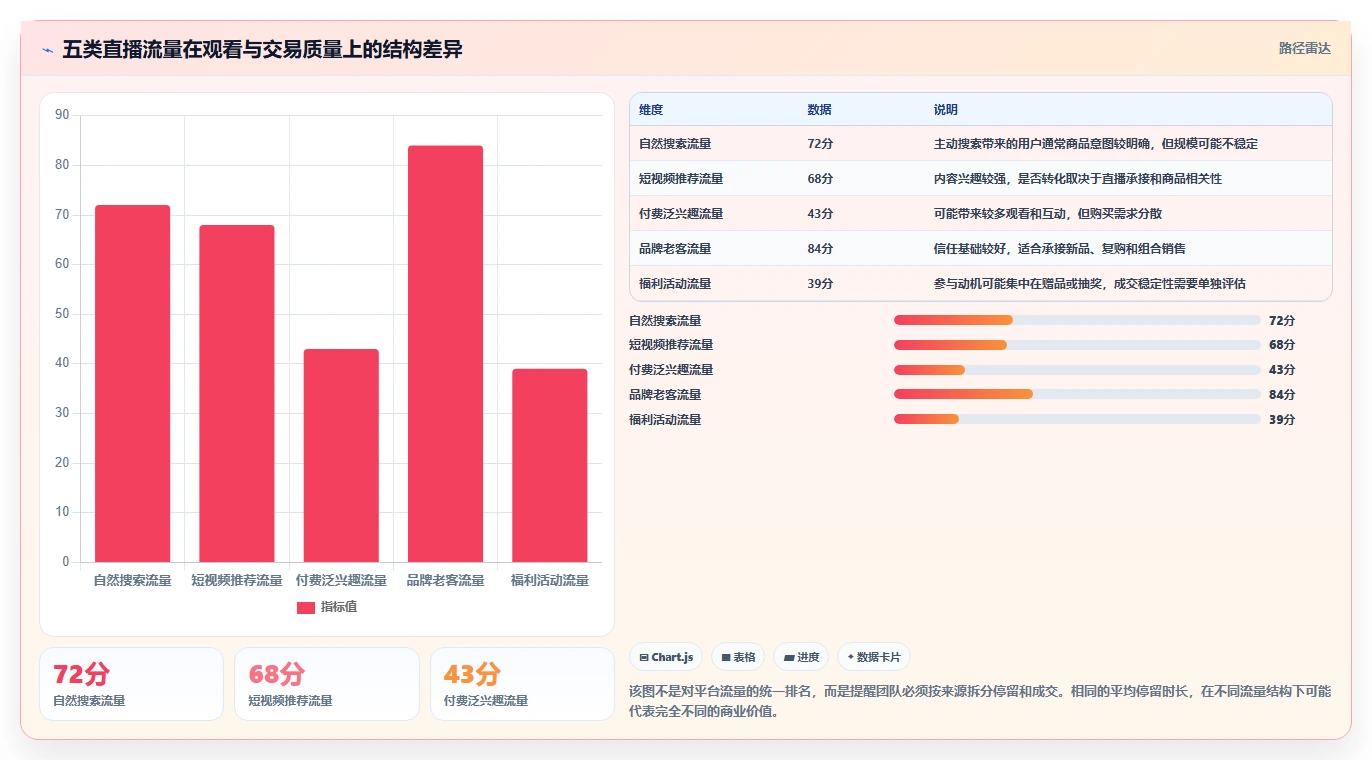Click the 福利活动流量 bar in the chart
This screenshot has width=1372, height=760.
pyautogui.click(x=550, y=465)
